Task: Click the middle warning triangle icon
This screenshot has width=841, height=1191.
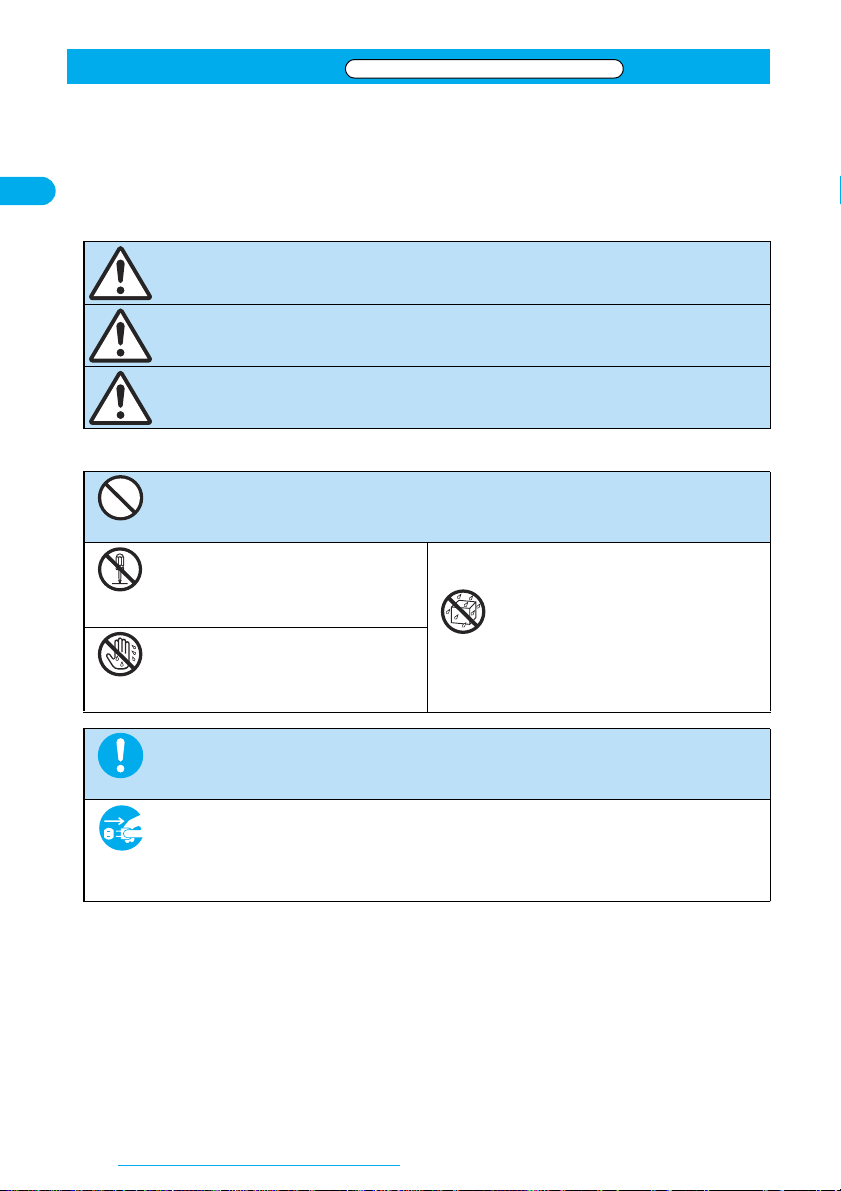Action: 120,336
